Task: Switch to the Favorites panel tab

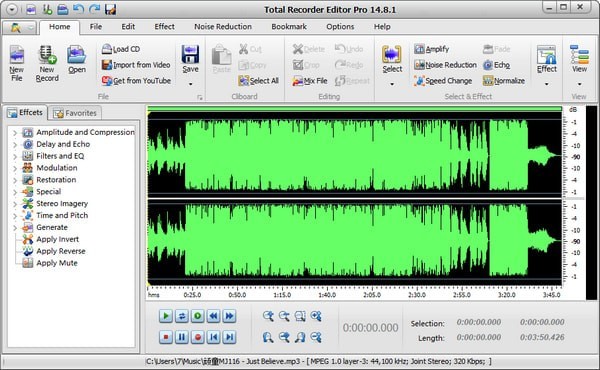Action: pyautogui.click(x=75, y=113)
